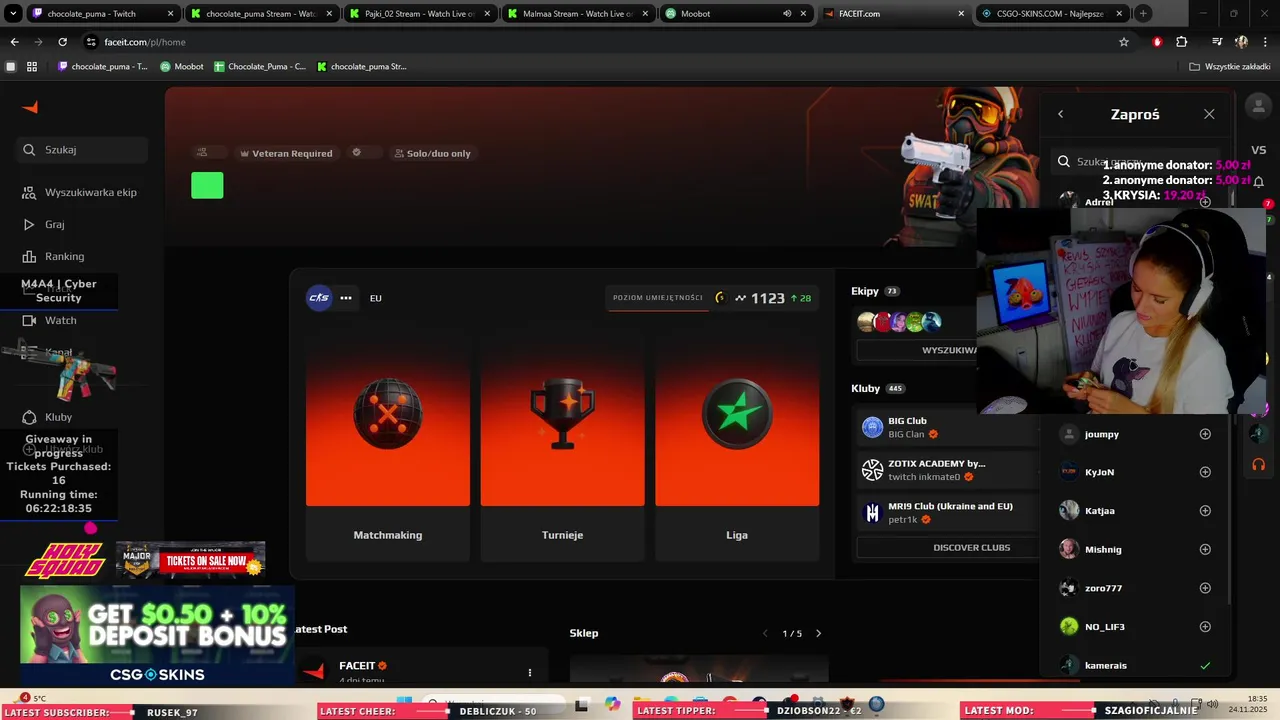
Task: Toggle the kamerais invited checkmark
Action: tap(1205, 665)
